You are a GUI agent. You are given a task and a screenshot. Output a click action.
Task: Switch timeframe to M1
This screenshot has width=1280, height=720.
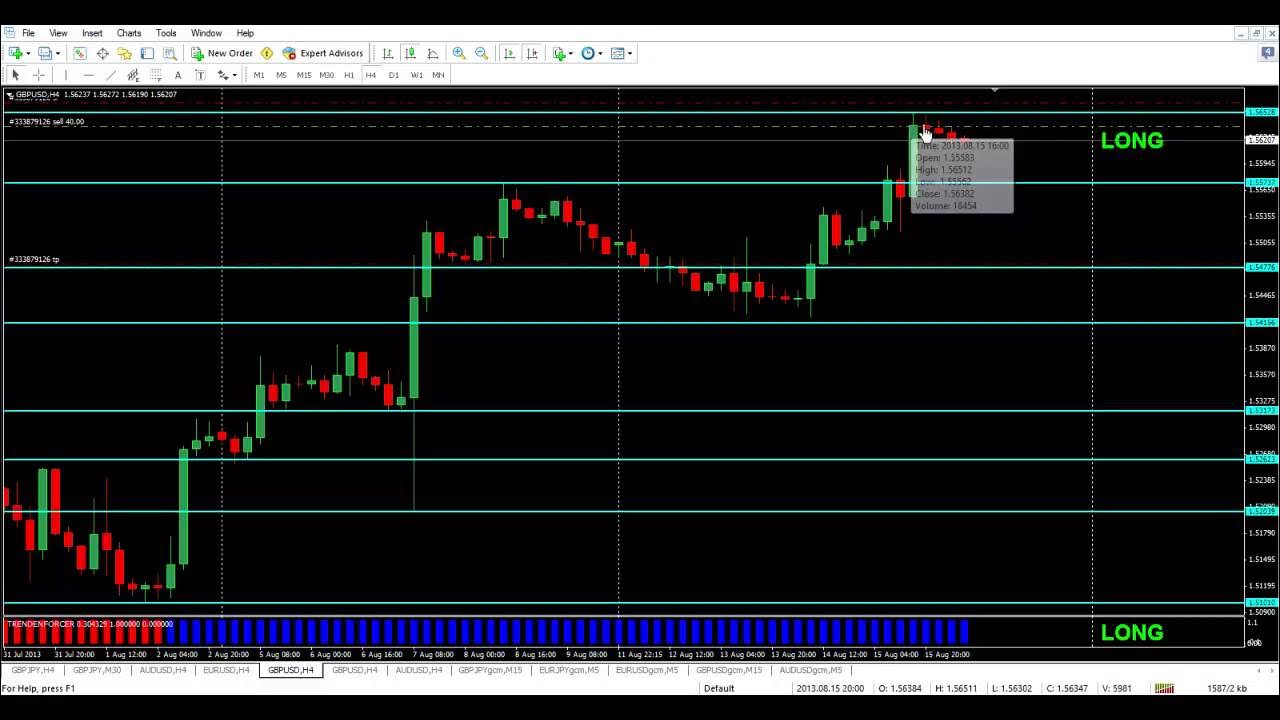pos(259,75)
